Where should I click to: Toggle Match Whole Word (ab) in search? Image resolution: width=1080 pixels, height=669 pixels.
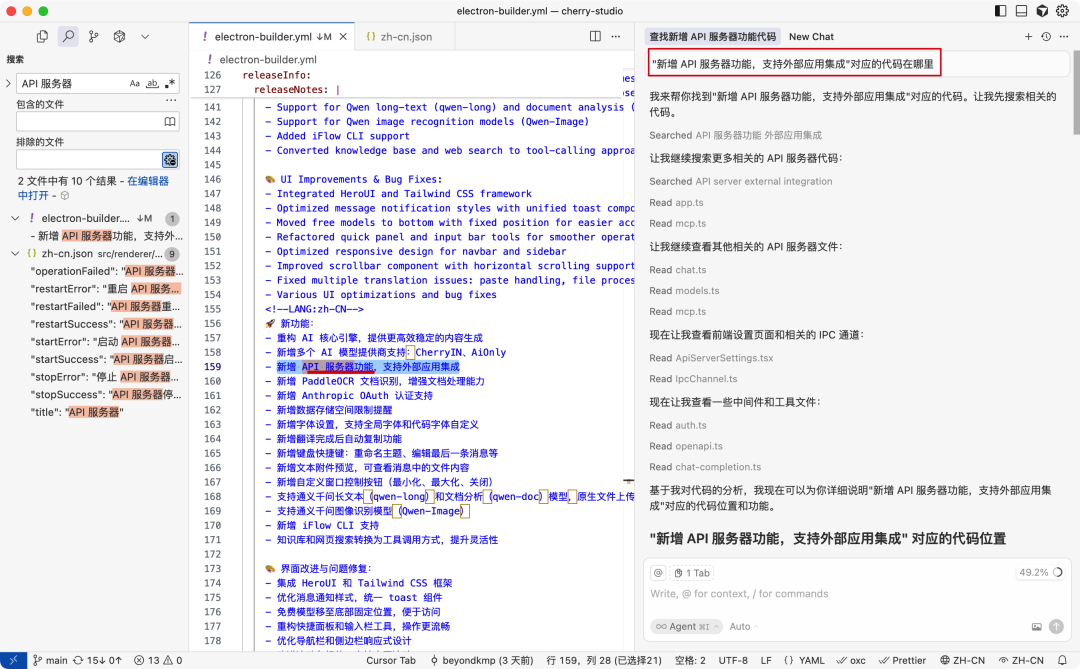tap(153, 83)
